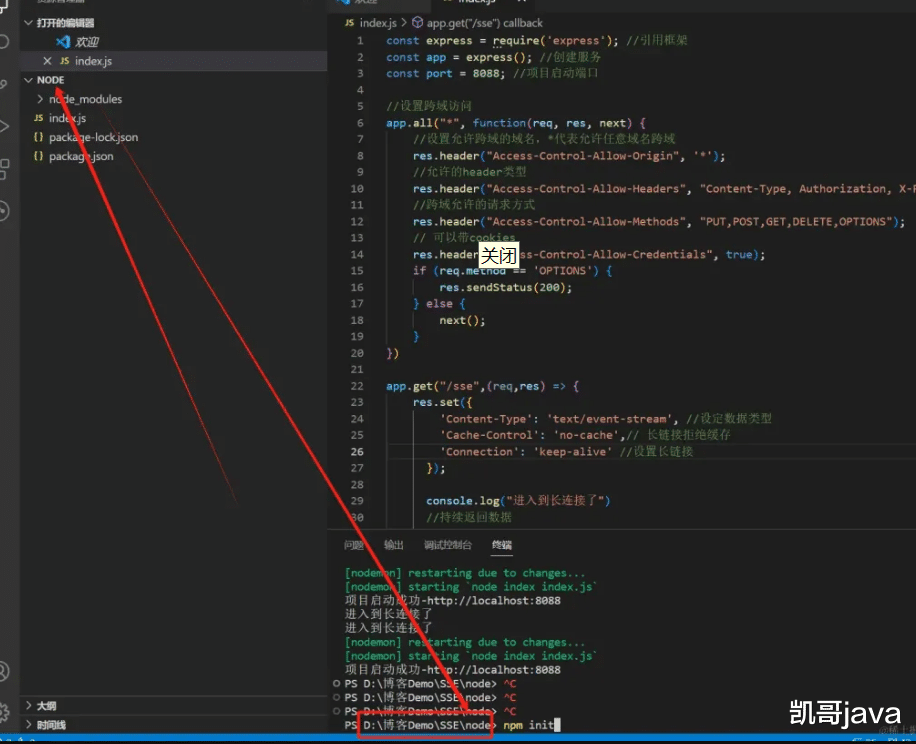Click the app.get("/sse") callback breadcrumb
Viewport: 916px width, 744px height.
click(x=484, y=23)
